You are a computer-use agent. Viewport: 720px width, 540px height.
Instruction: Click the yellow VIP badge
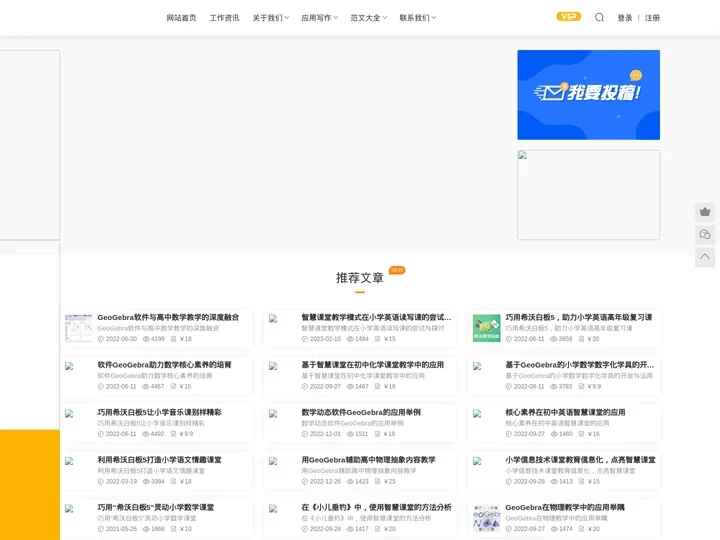(568, 17)
